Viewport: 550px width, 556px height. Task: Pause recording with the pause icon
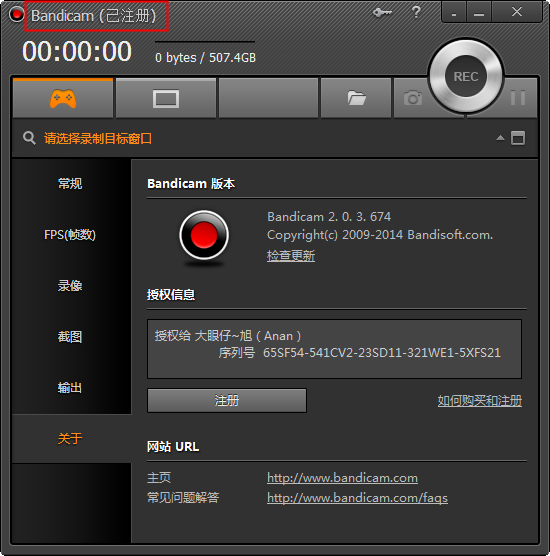pyautogui.click(x=518, y=97)
